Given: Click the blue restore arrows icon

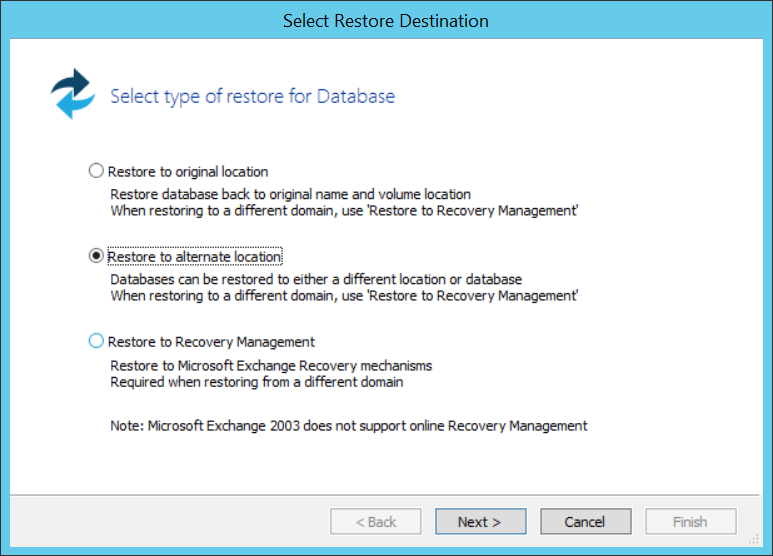Looking at the screenshot, I should click(71, 94).
